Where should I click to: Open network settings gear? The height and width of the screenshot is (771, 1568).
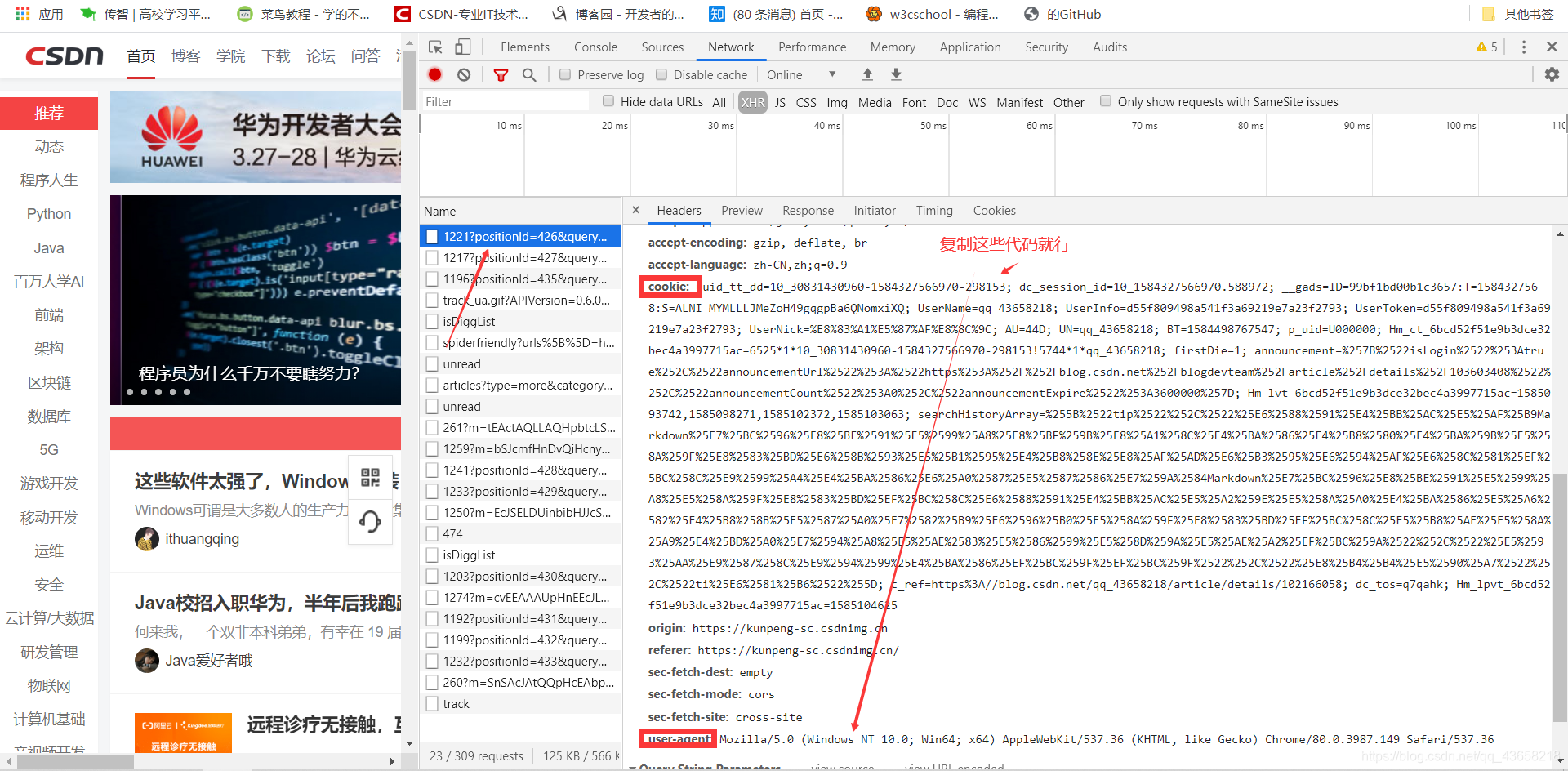pyautogui.click(x=1552, y=74)
